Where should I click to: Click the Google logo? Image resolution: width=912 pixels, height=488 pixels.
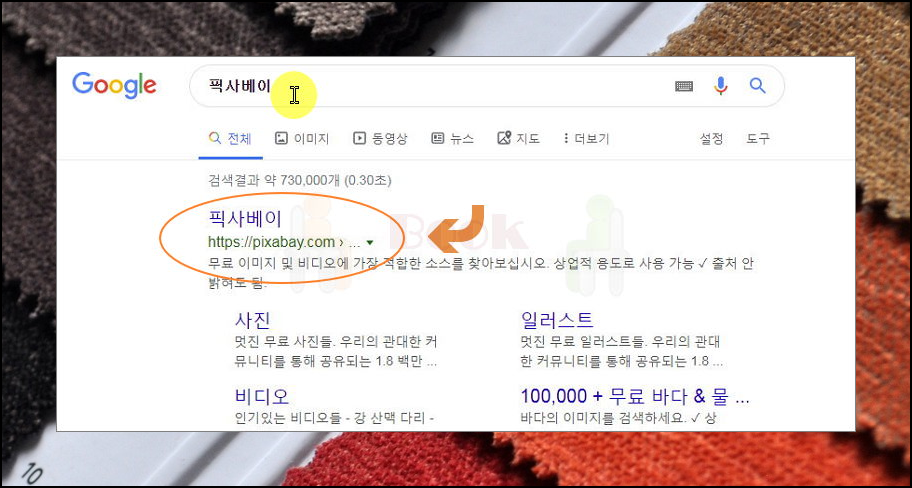pyautogui.click(x=114, y=86)
